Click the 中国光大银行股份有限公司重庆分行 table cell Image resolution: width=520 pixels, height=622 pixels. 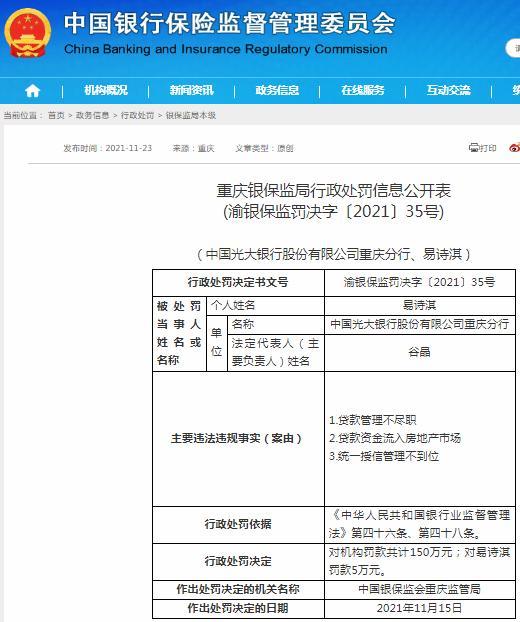click(x=420, y=324)
